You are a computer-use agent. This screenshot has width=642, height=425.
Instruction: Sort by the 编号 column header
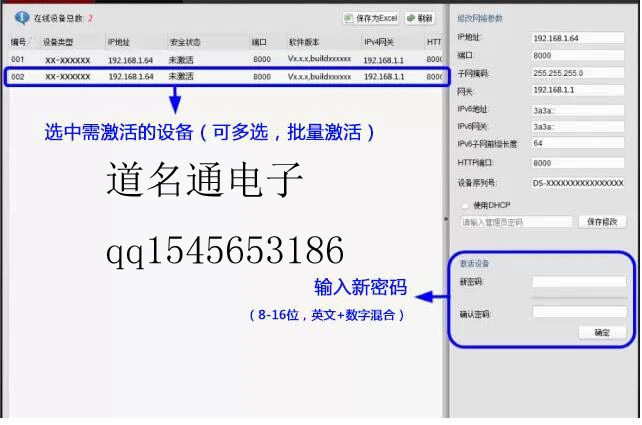pos(21,42)
